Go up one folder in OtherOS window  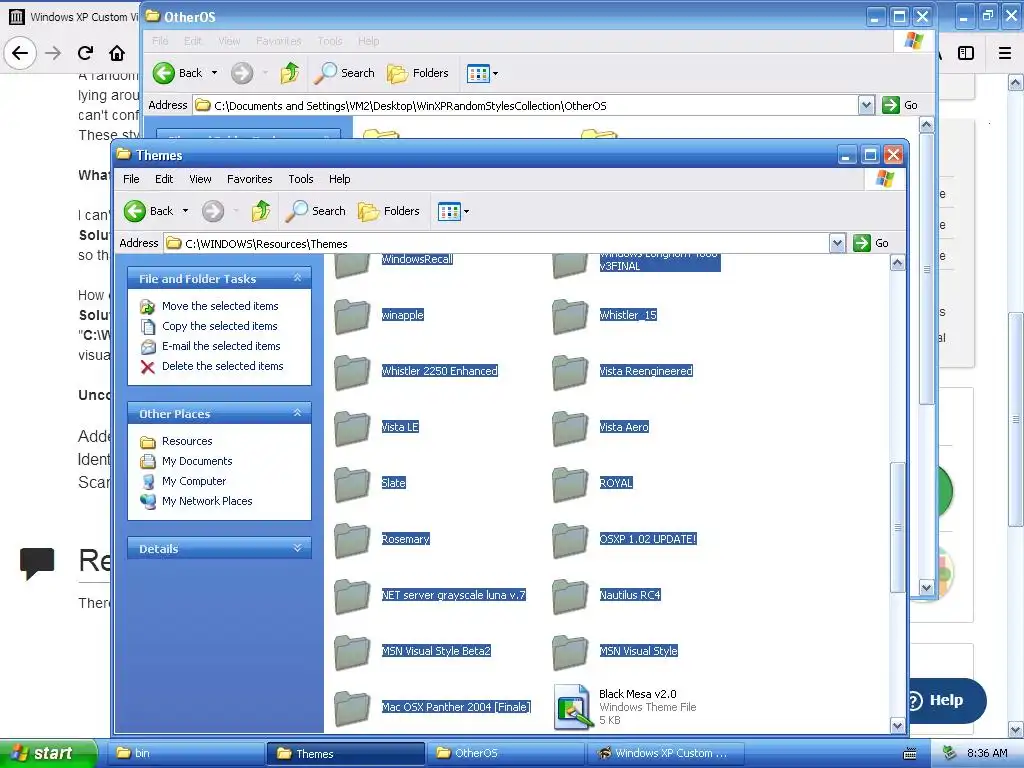click(x=290, y=73)
